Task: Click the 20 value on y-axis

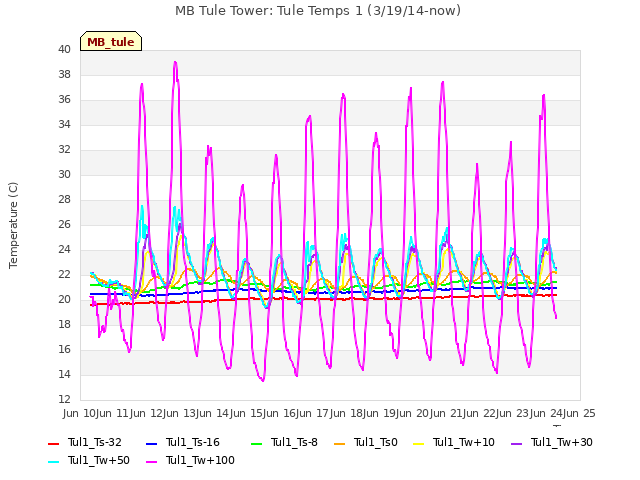Action: point(64,300)
